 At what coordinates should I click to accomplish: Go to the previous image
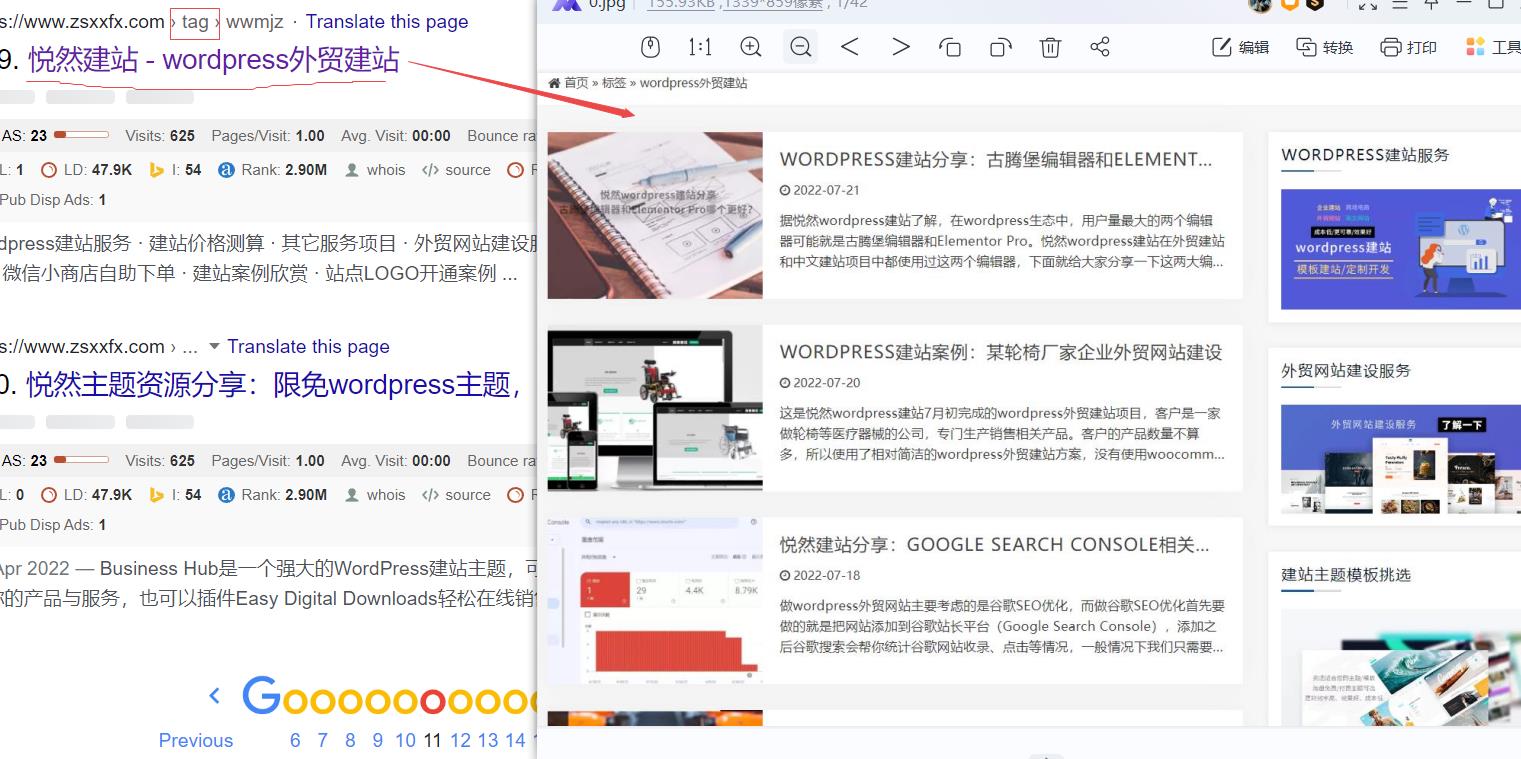[850, 47]
